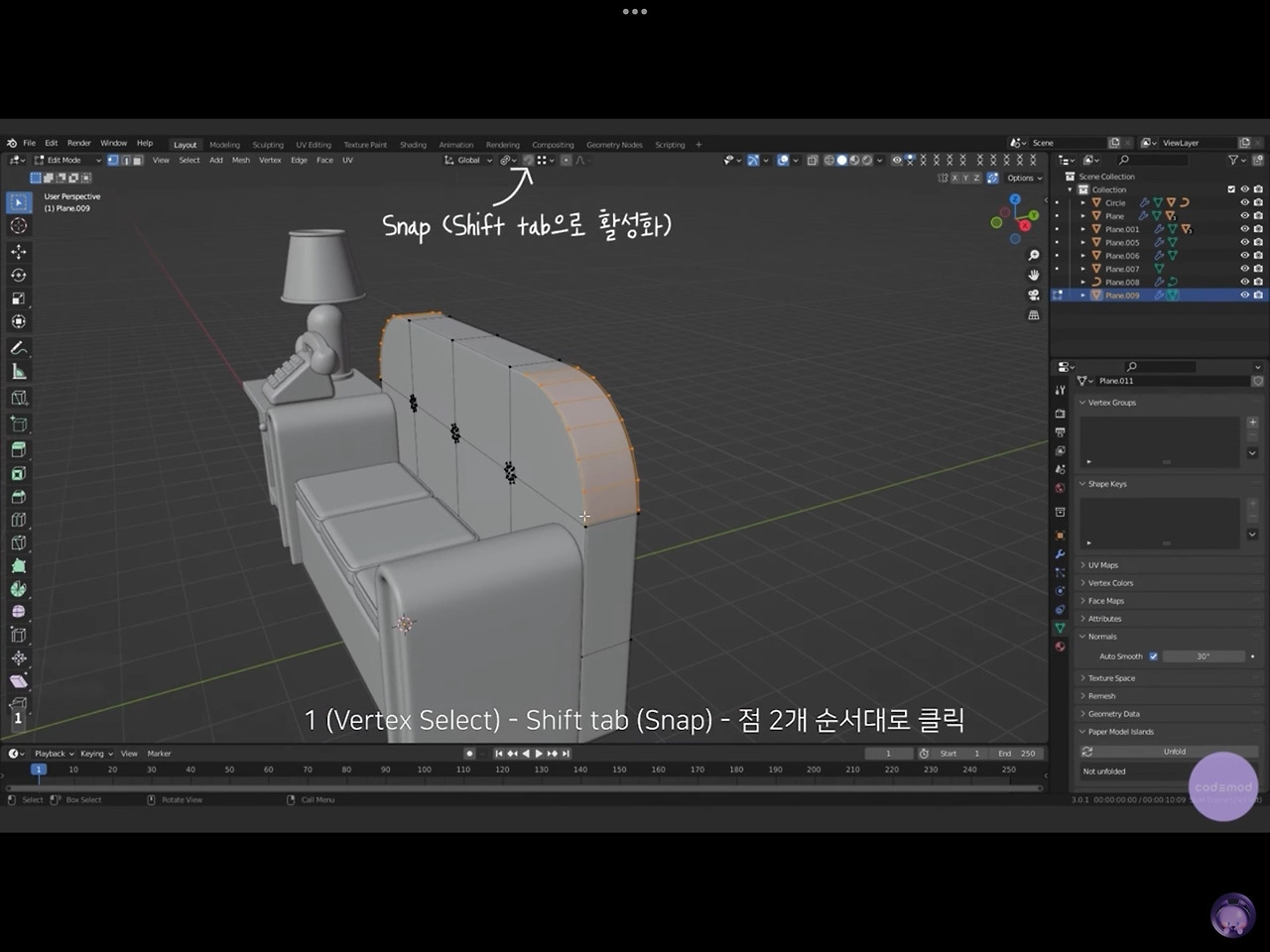Open the viewport Options dropdown
The image size is (1270, 952).
pyautogui.click(x=1024, y=178)
